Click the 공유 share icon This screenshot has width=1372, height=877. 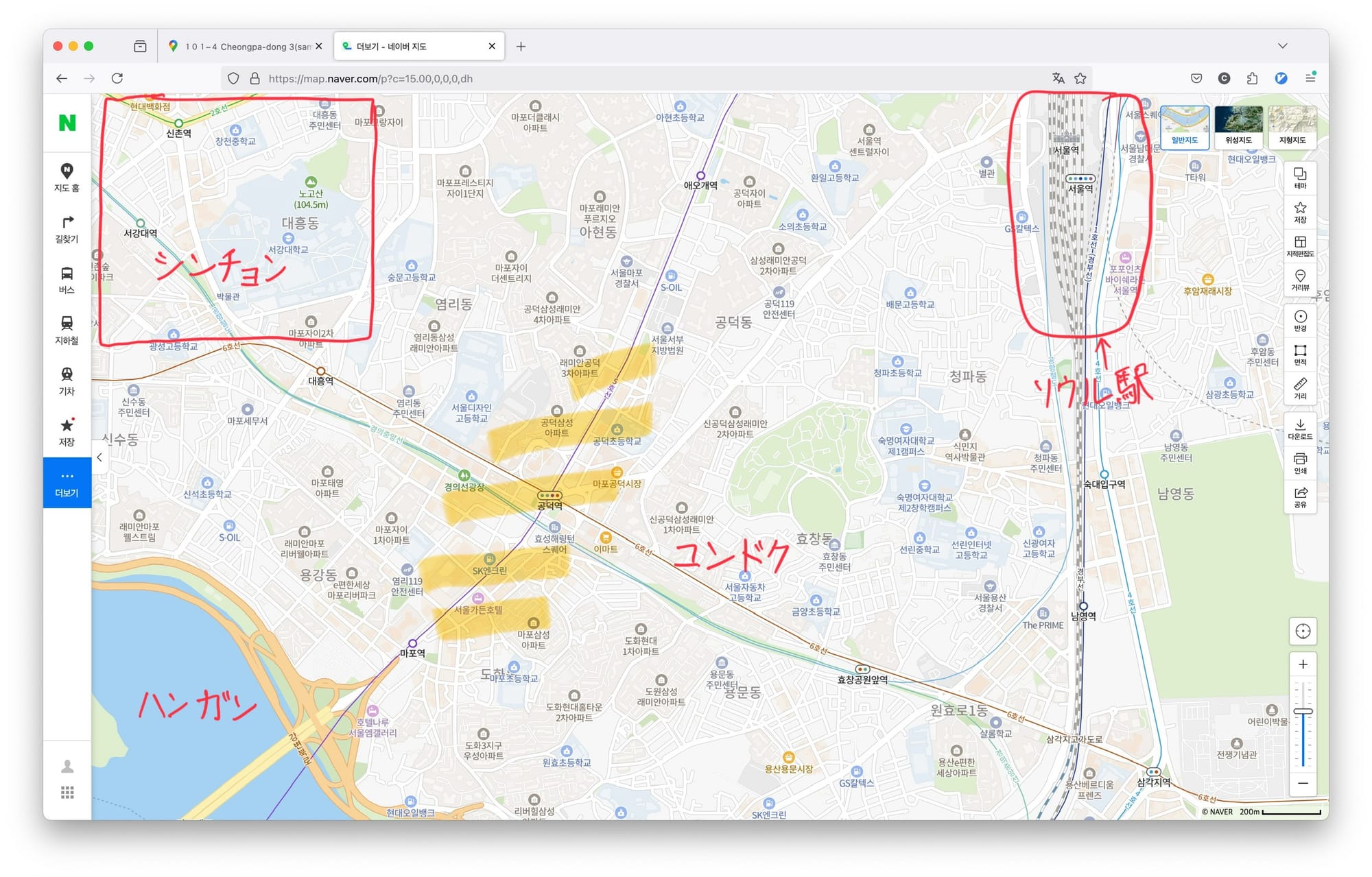(x=1300, y=496)
